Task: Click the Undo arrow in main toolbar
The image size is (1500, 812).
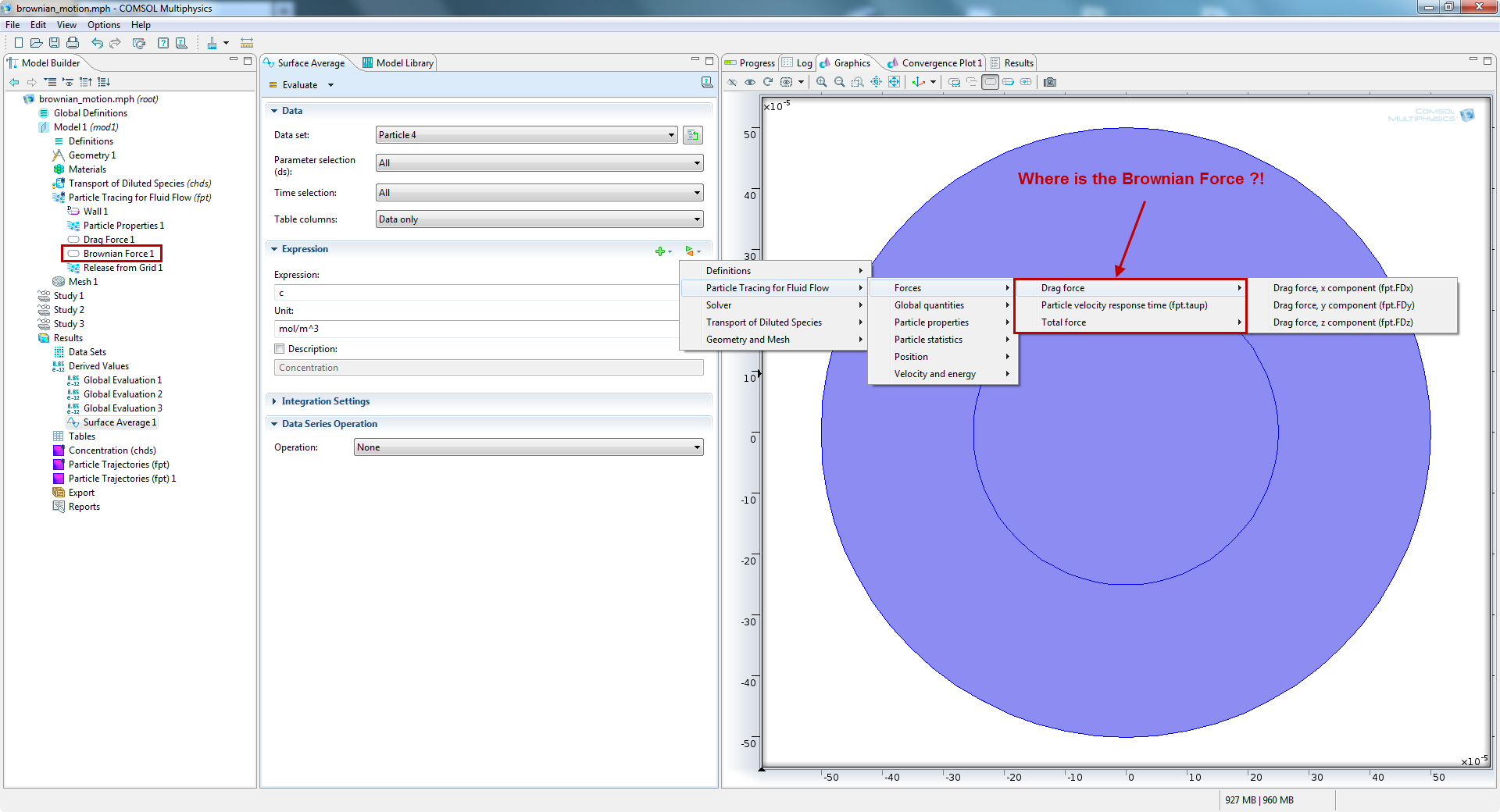Action: coord(97,43)
